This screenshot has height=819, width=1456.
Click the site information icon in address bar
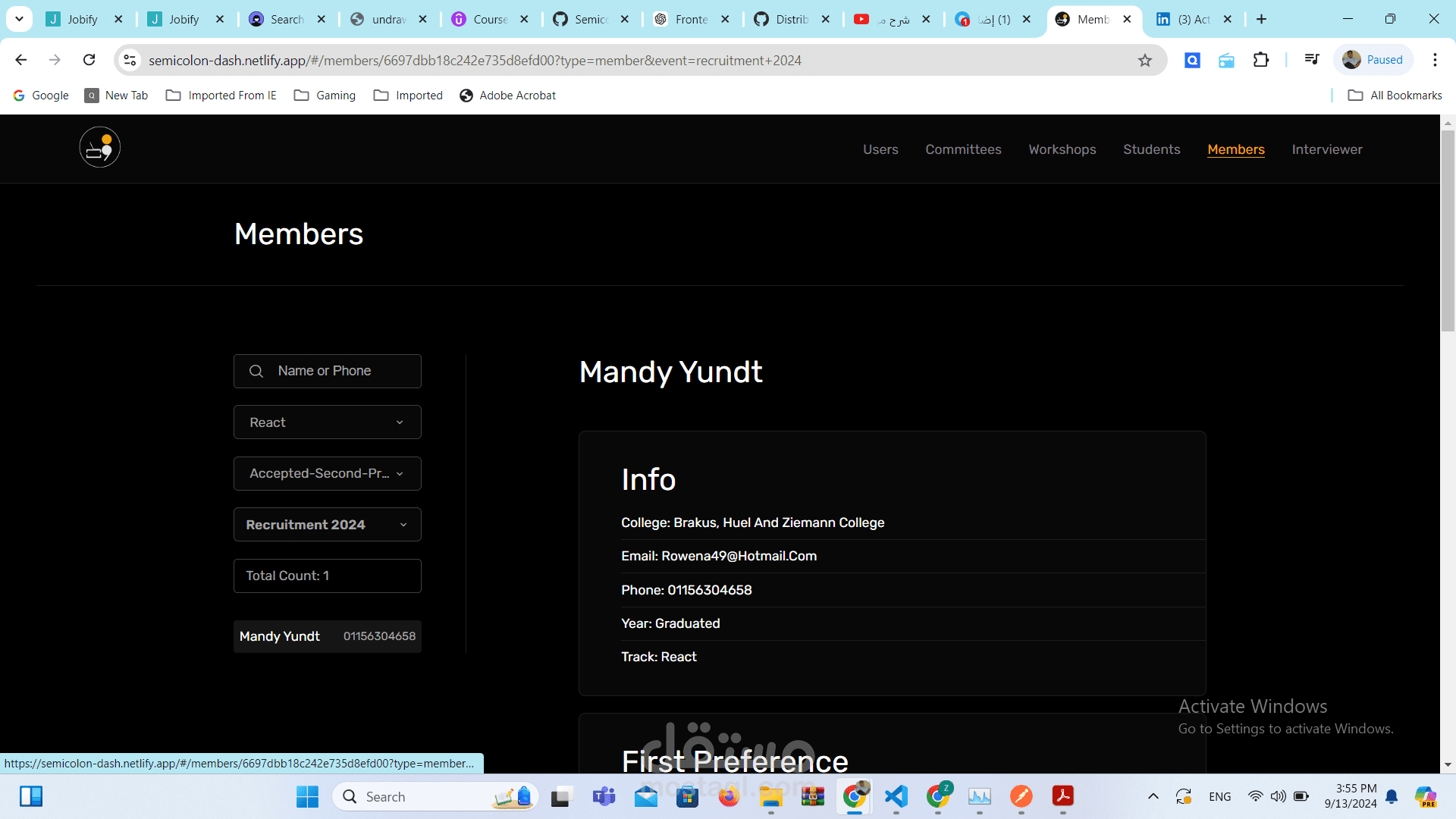[x=130, y=60]
